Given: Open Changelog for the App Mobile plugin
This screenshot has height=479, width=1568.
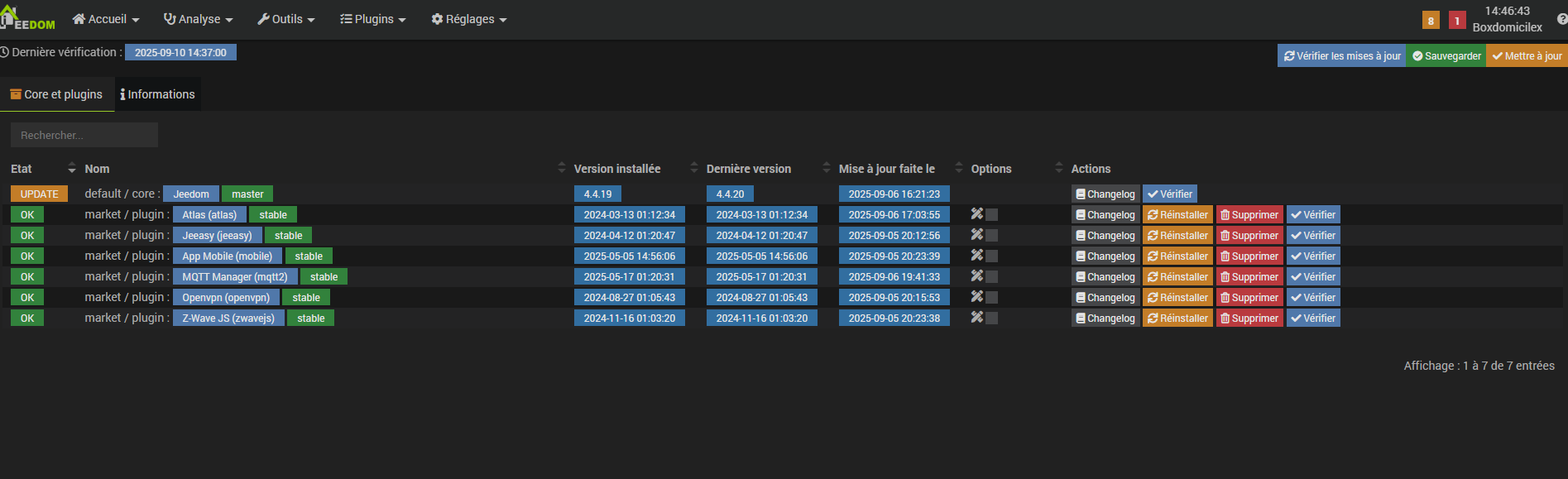Looking at the screenshot, I should coord(1105,256).
